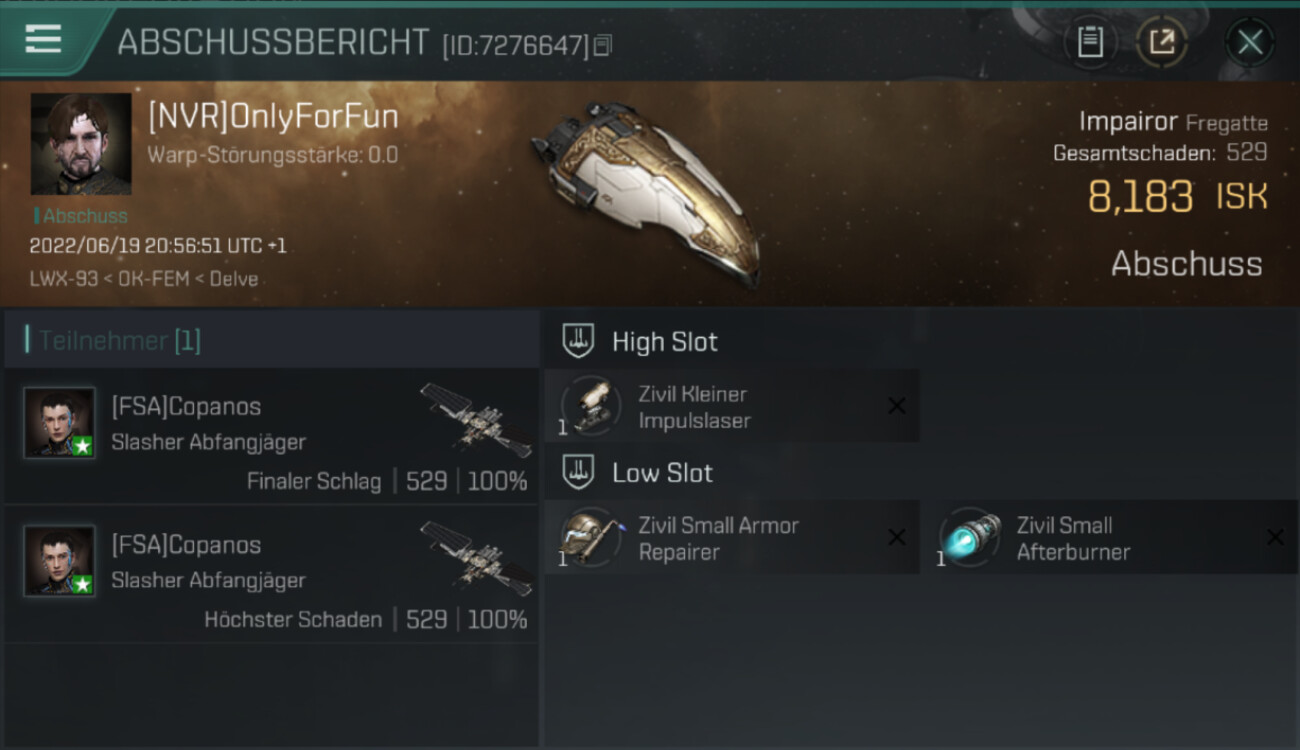Share the kill report via export icon
Viewport: 1300px width, 750px height.
coord(1162,42)
